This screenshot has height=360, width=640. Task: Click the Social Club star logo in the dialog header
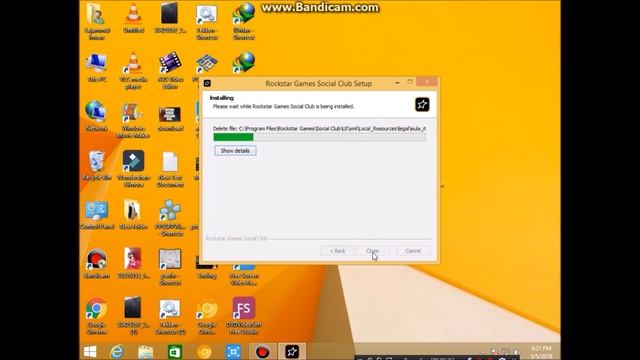point(422,104)
